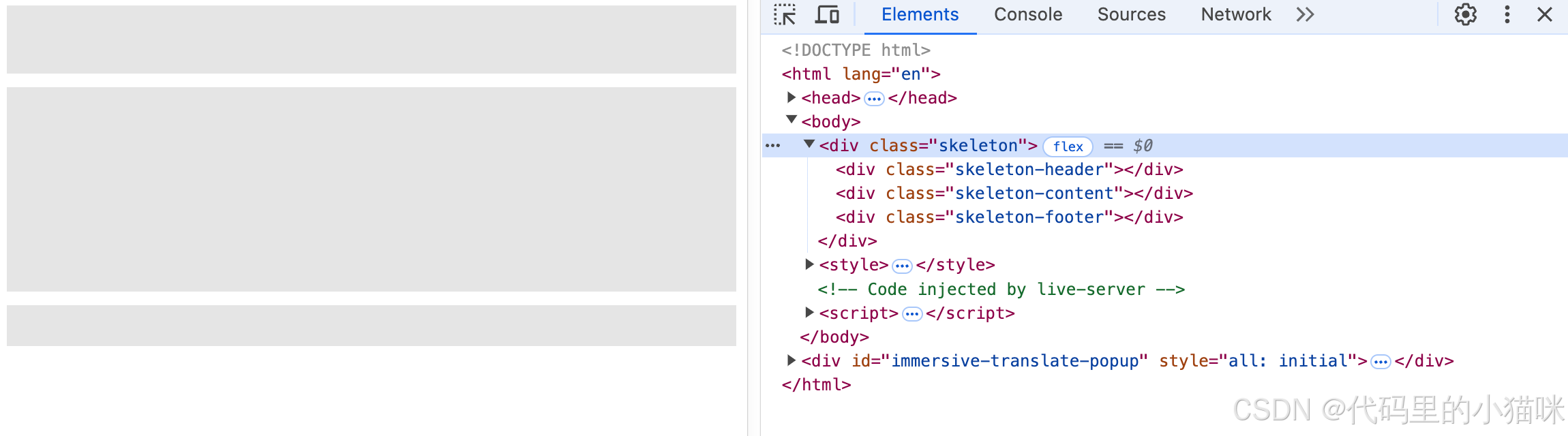Select the closing </html> tag line

click(816, 385)
